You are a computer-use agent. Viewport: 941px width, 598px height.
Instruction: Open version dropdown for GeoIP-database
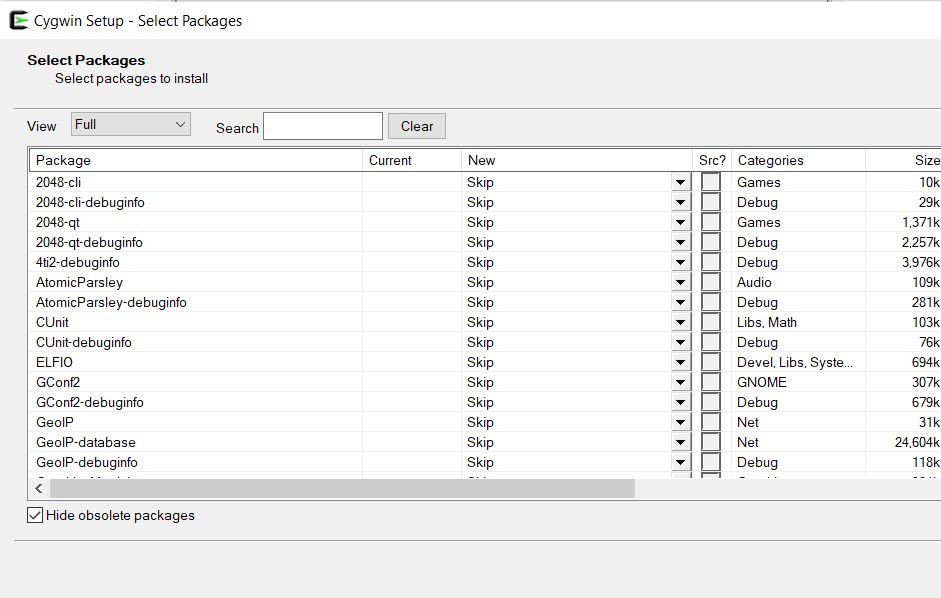point(681,442)
